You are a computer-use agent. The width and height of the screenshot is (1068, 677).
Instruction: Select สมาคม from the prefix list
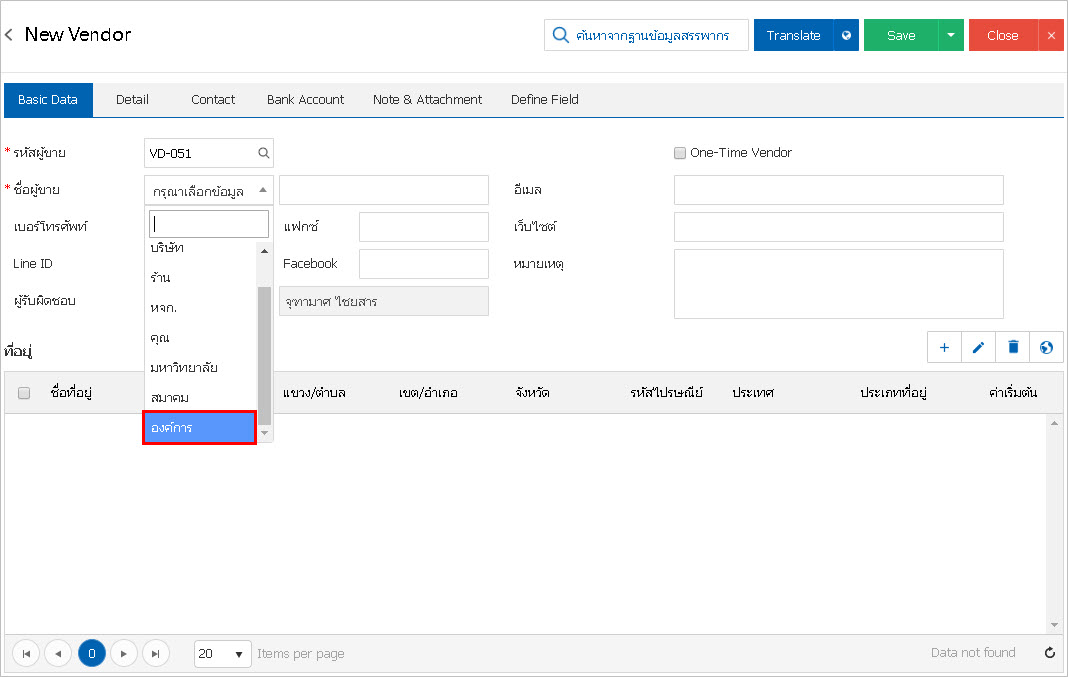coord(200,398)
